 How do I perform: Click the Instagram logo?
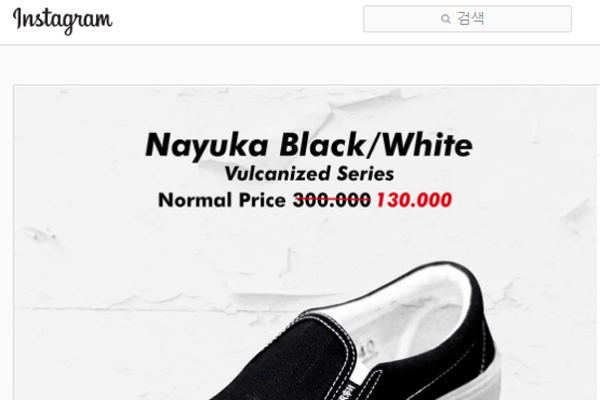[63, 20]
